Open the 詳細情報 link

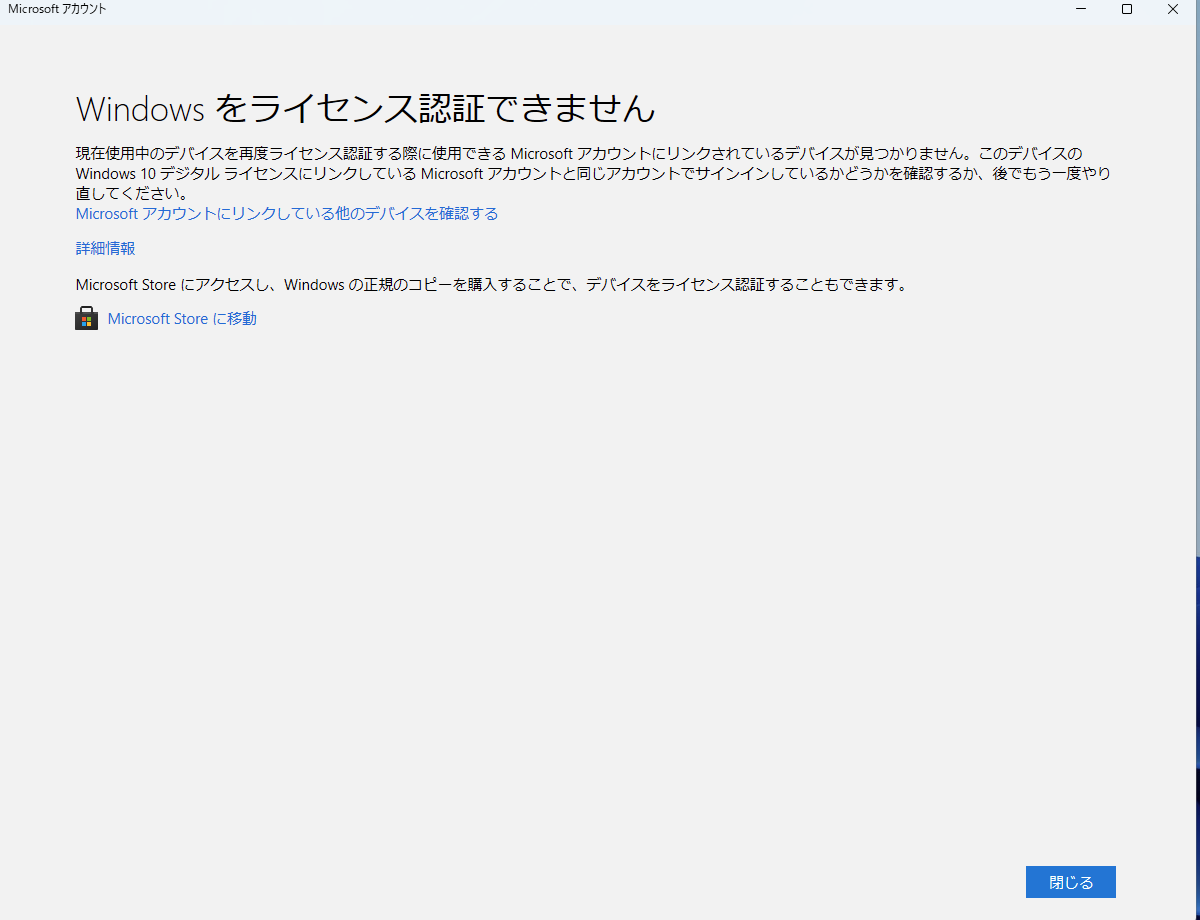point(106,249)
